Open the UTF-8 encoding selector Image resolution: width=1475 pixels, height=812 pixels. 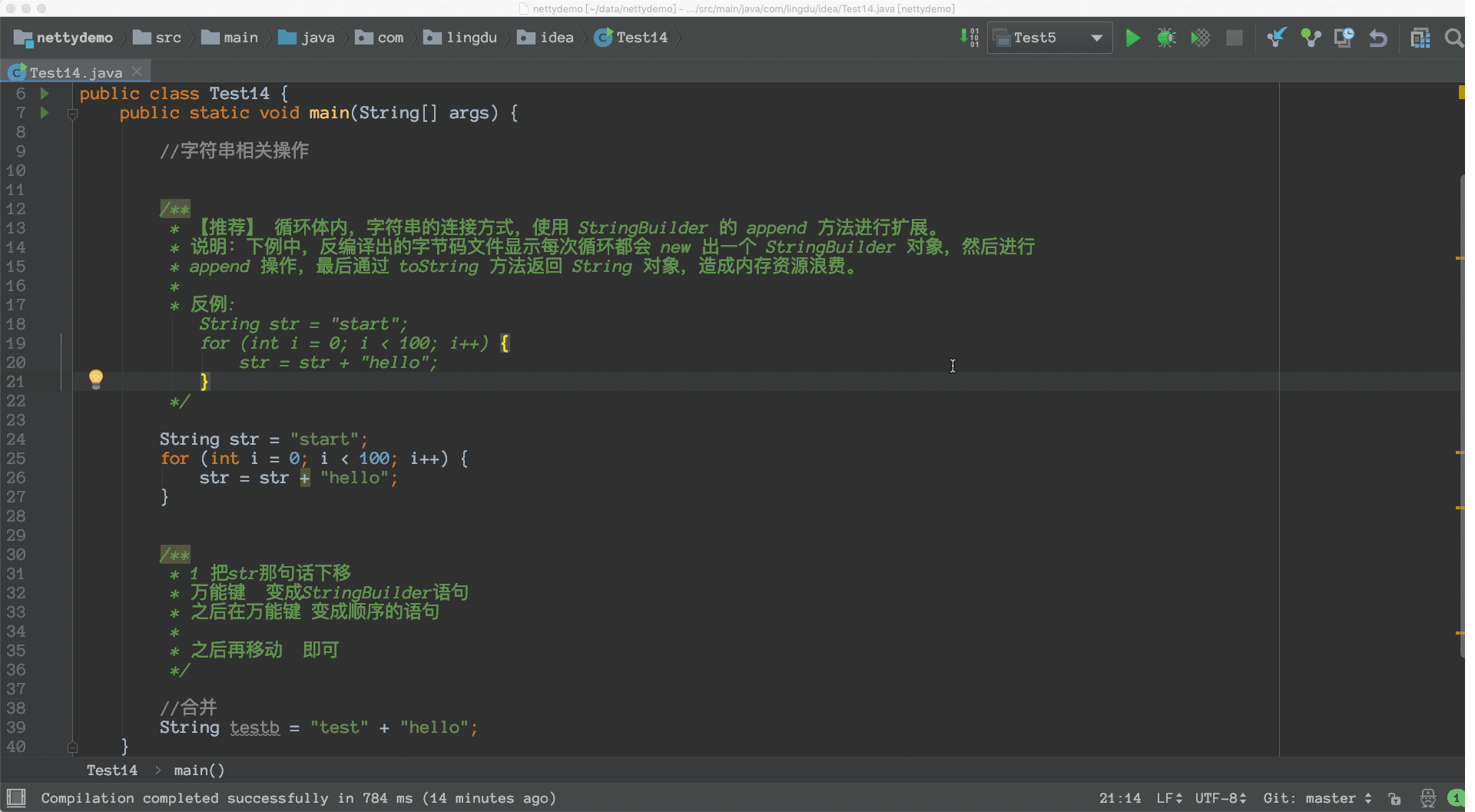pyautogui.click(x=1220, y=798)
